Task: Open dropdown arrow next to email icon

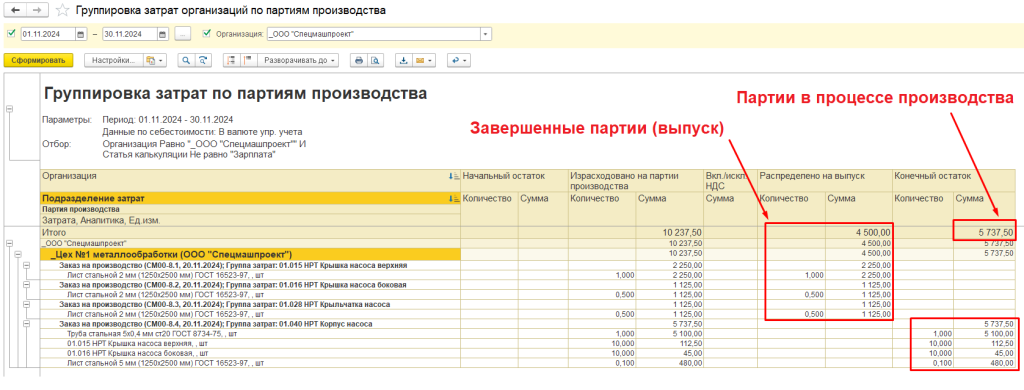Action: 431,60
